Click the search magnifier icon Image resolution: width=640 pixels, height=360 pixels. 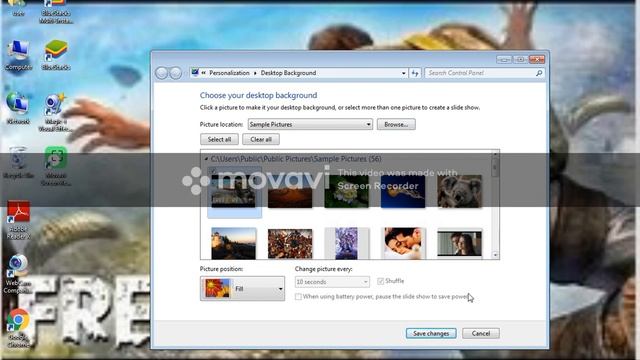[539, 73]
